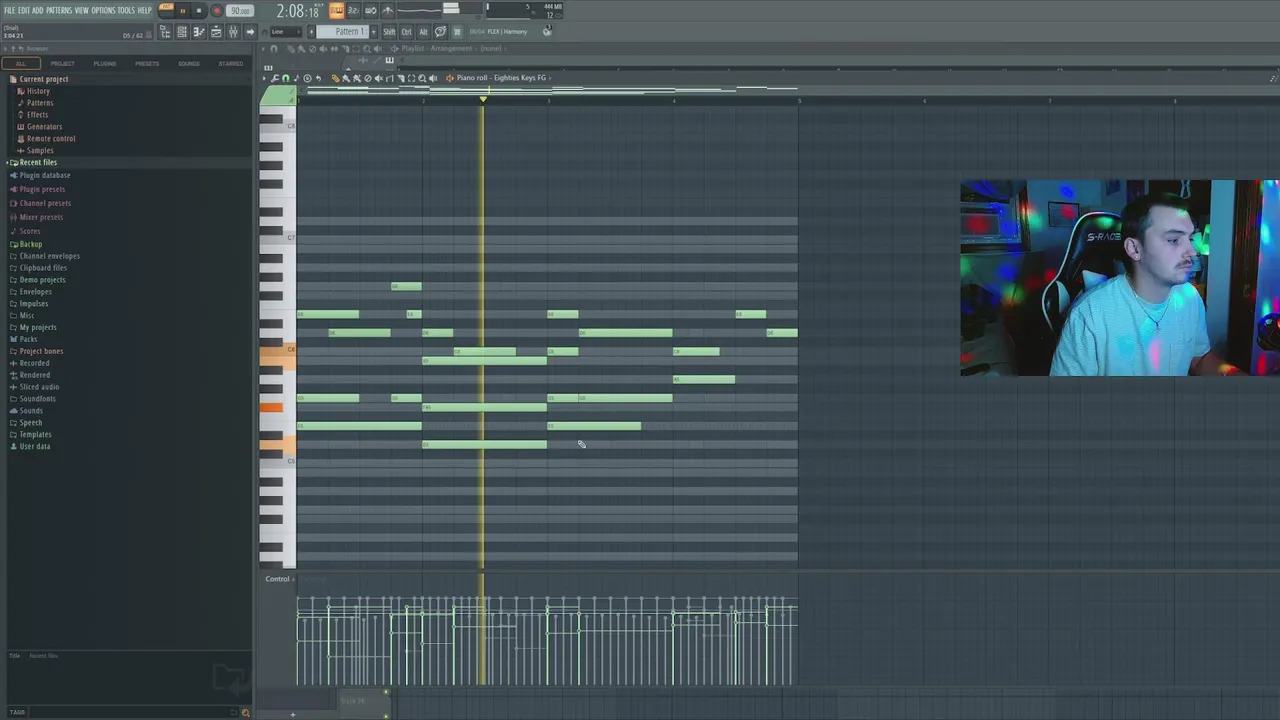Open the FILE menu
Viewport: 1280px width, 720px height.
(x=9, y=10)
